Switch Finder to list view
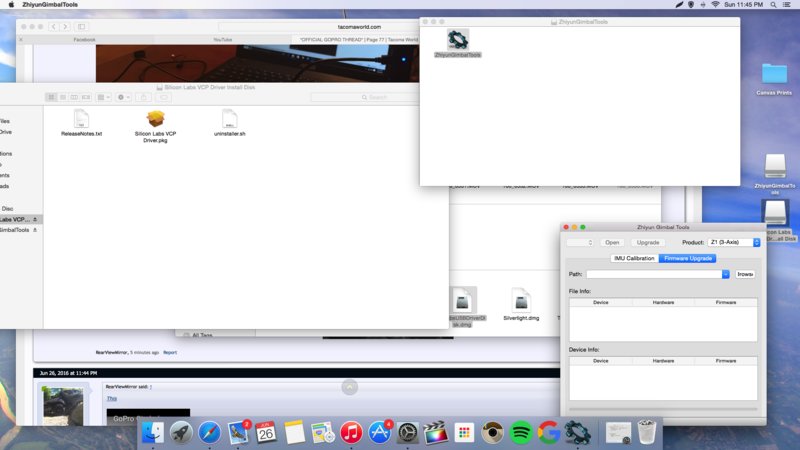 [x=63, y=97]
